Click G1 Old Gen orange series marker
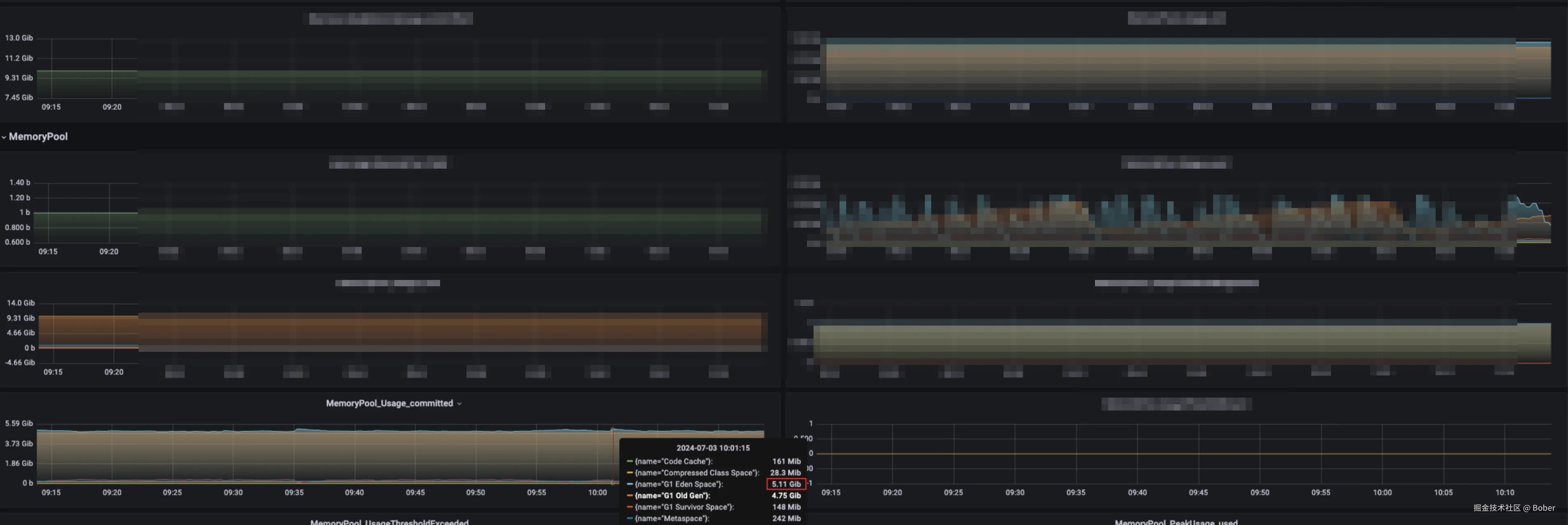 (x=629, y=496)
